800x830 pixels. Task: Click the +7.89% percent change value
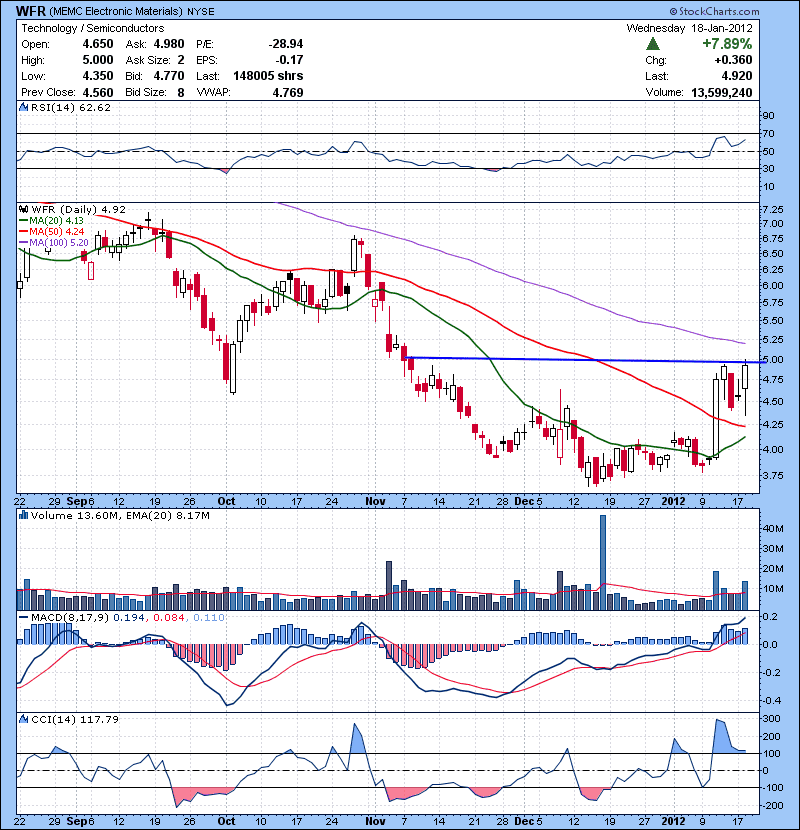(727, 43)
